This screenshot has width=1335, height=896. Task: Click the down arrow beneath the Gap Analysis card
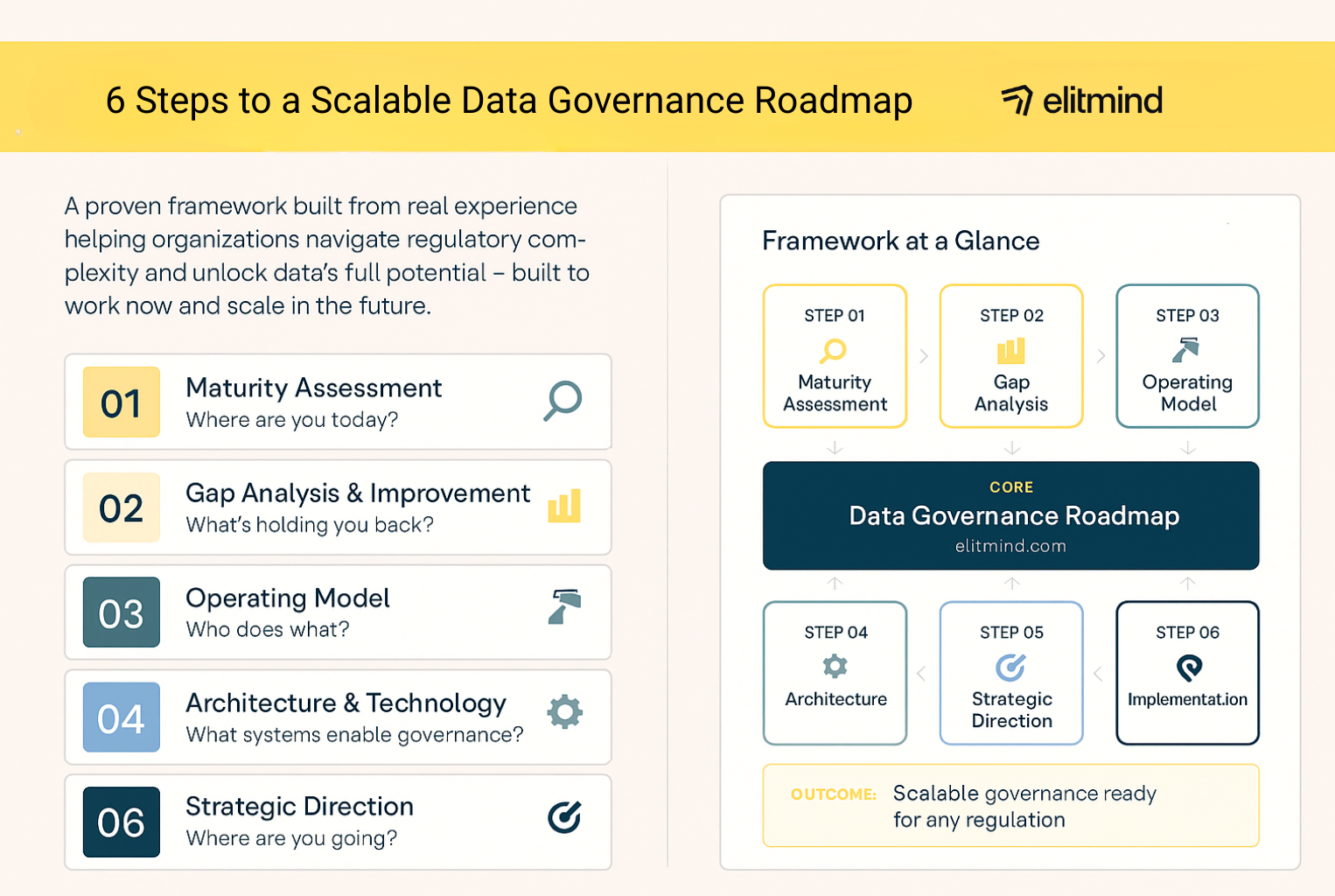pyautogui.click(x=1012, y=448)
